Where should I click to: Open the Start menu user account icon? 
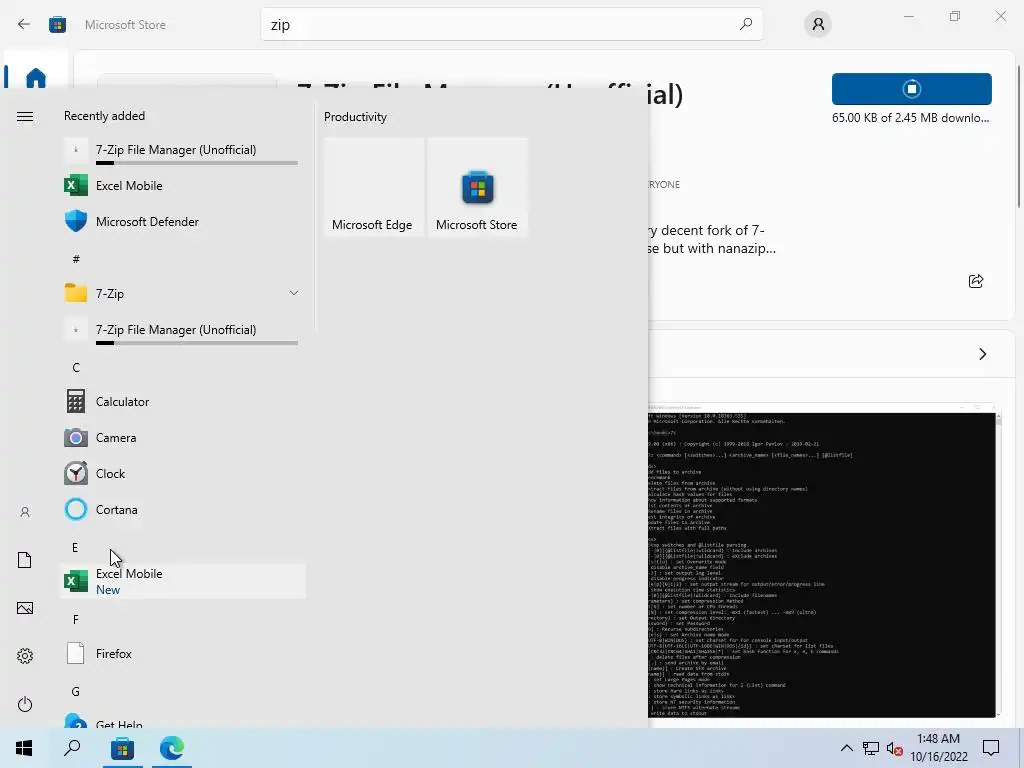click(25, 512)
